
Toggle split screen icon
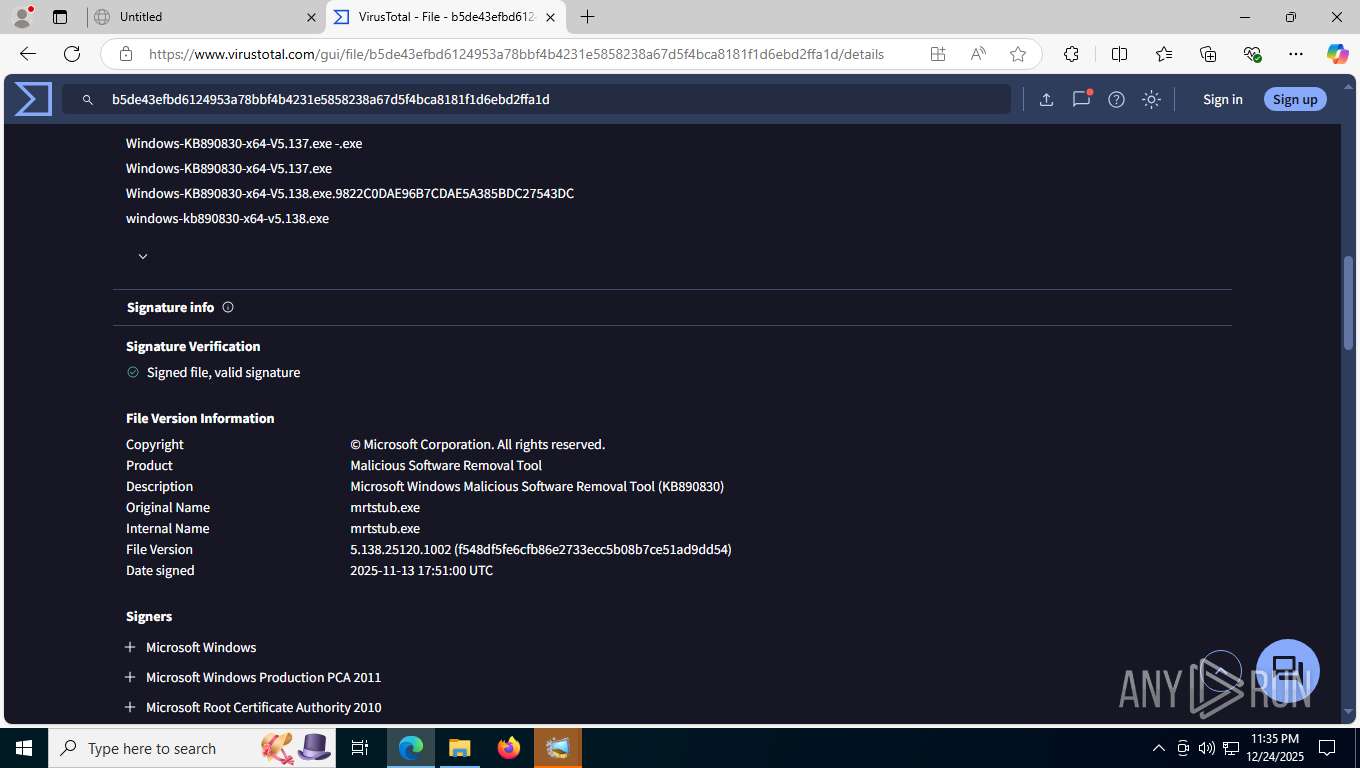coord(1120,54)
